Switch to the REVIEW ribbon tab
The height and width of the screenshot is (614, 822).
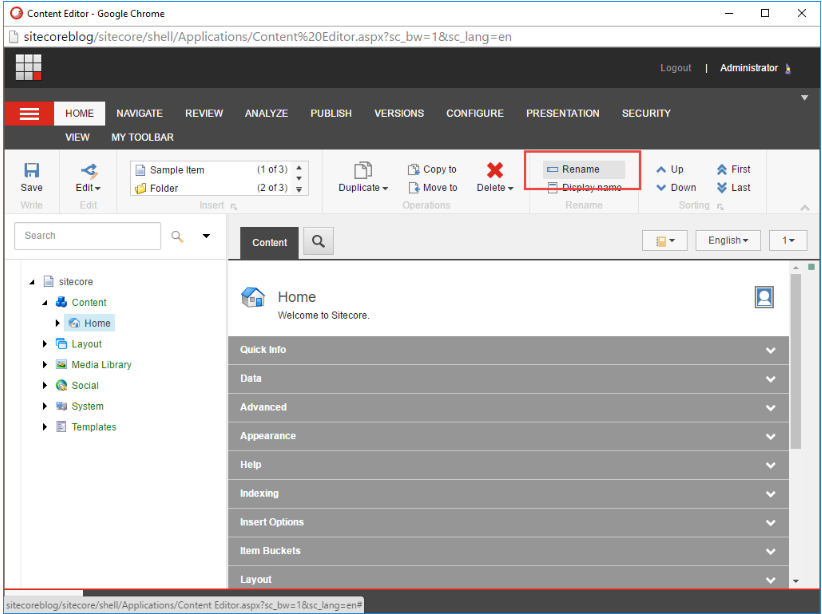(x=204, y=113)
